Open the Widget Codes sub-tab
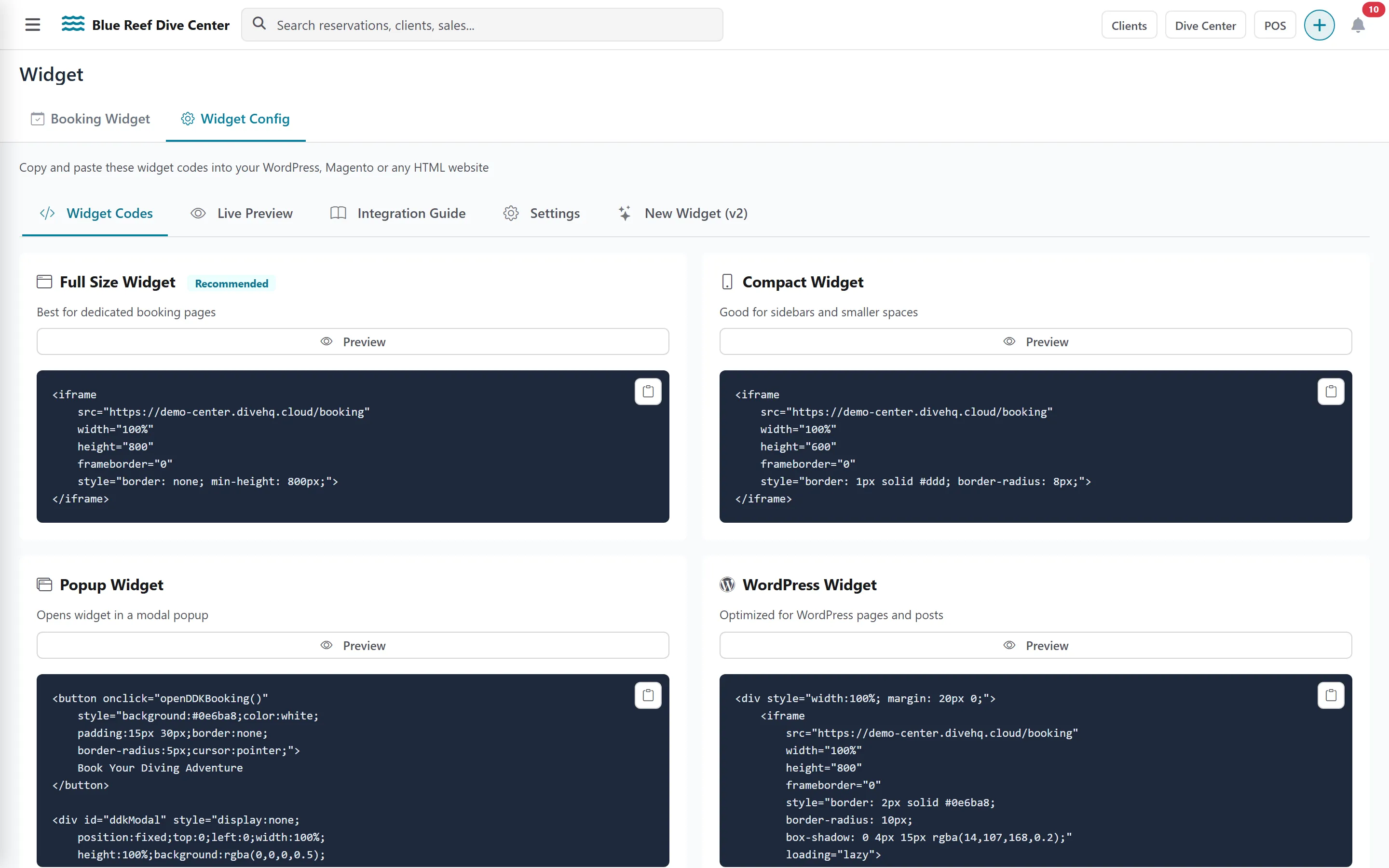 pyautogui.click(x=95, y=214)
